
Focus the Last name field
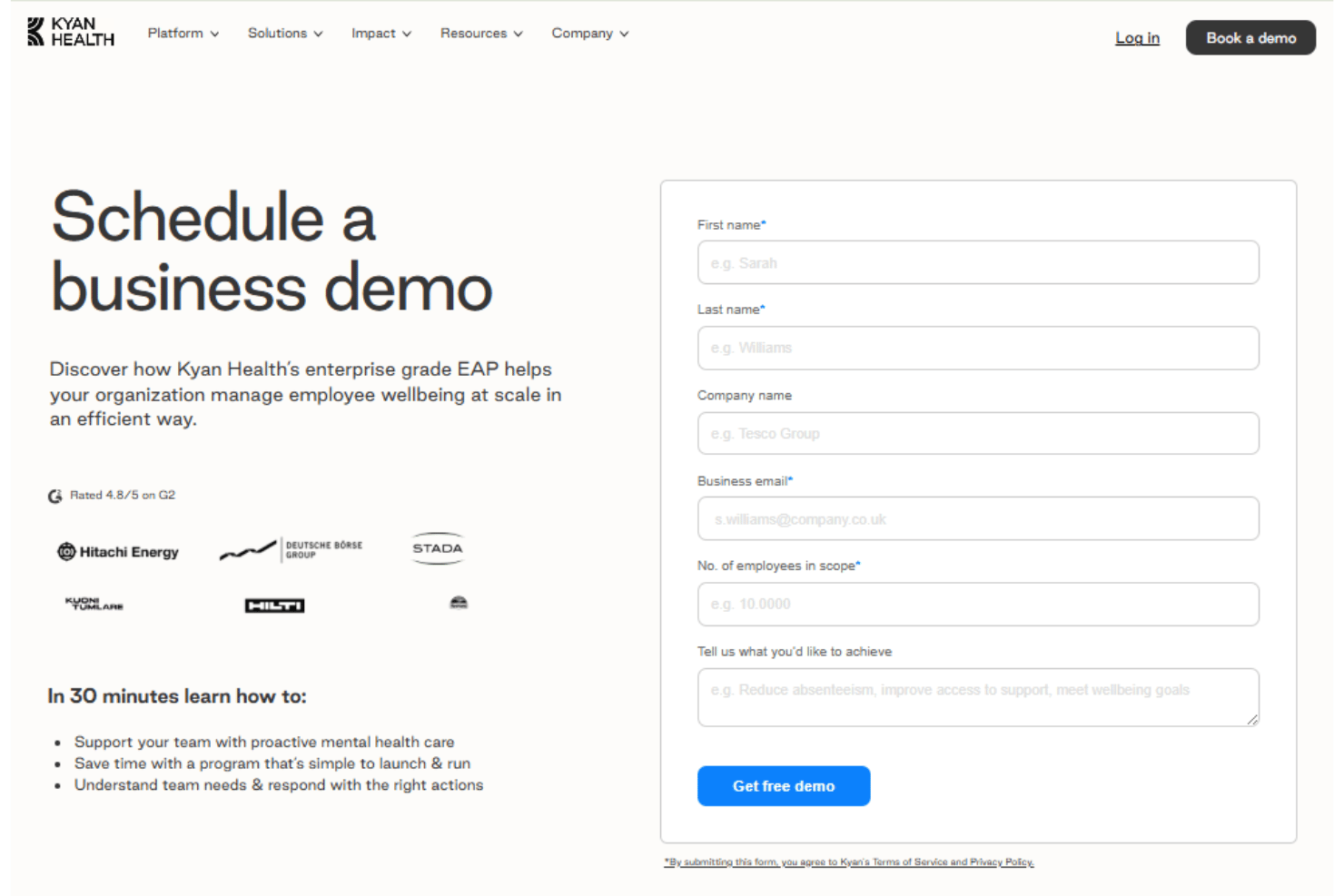coord(978,348)
